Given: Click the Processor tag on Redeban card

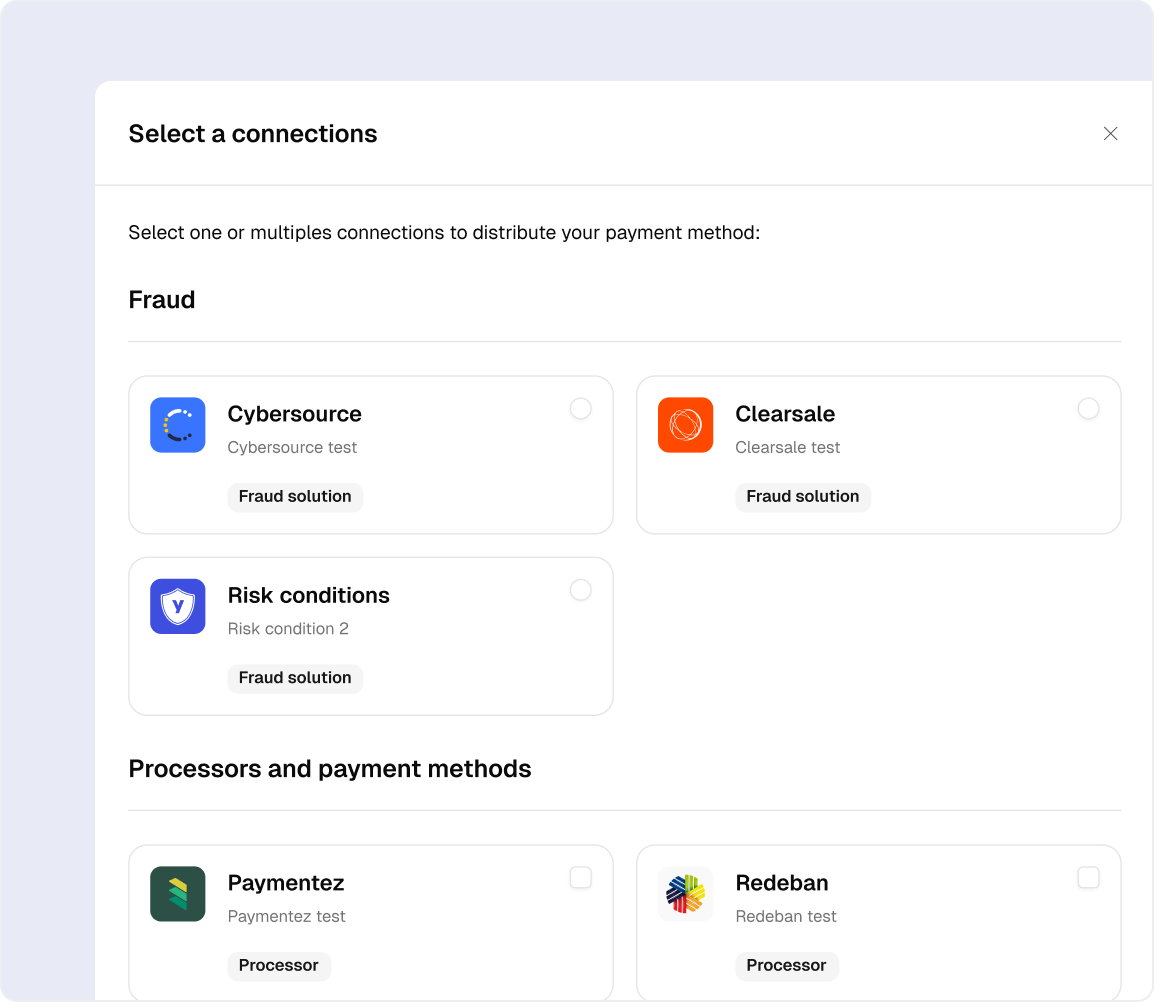Looking at the screenshot, I should [x=787, y=966].
